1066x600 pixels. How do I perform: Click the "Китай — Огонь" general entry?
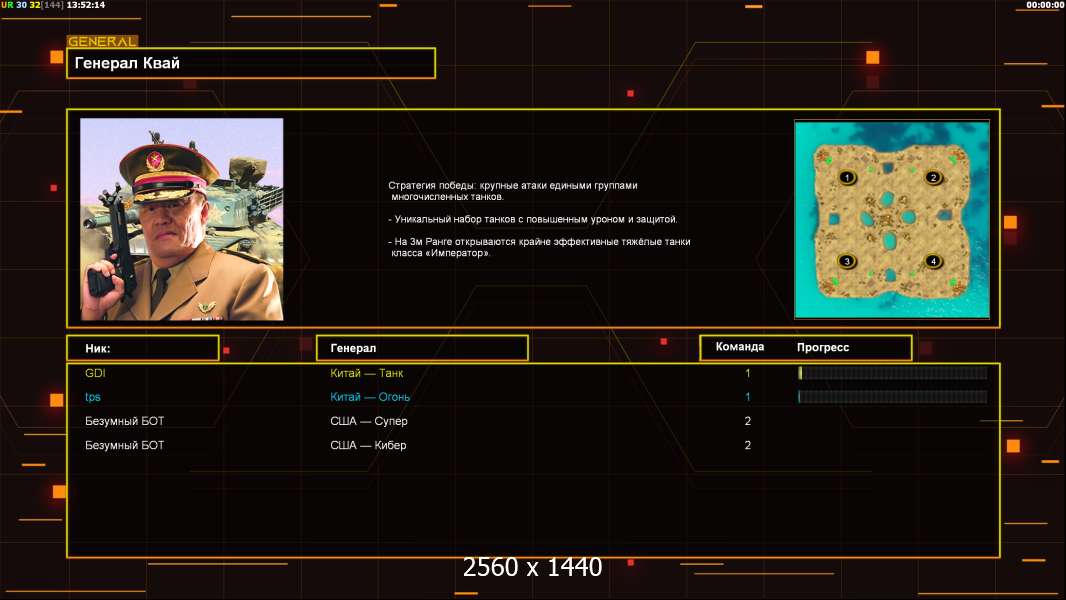coord(370,397)
